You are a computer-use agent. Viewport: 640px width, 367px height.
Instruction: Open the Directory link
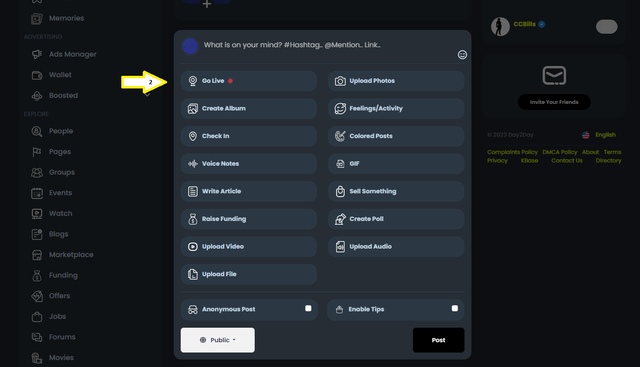pos(608,160)
